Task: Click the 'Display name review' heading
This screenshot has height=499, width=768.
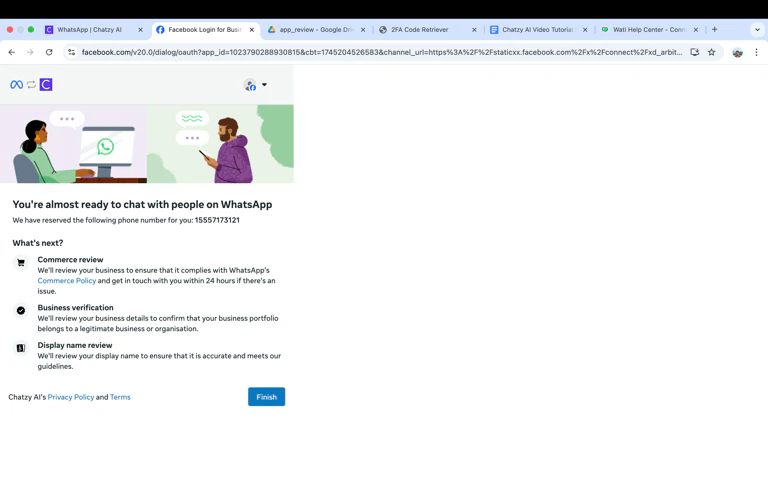Action: 75,345
